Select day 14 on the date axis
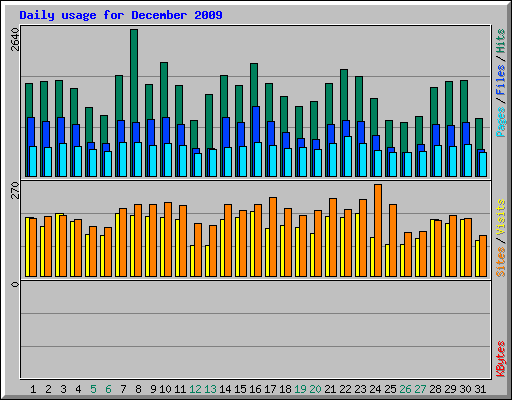Image resolution: width=512 pixels, height=400 pixels. [225, 389]
